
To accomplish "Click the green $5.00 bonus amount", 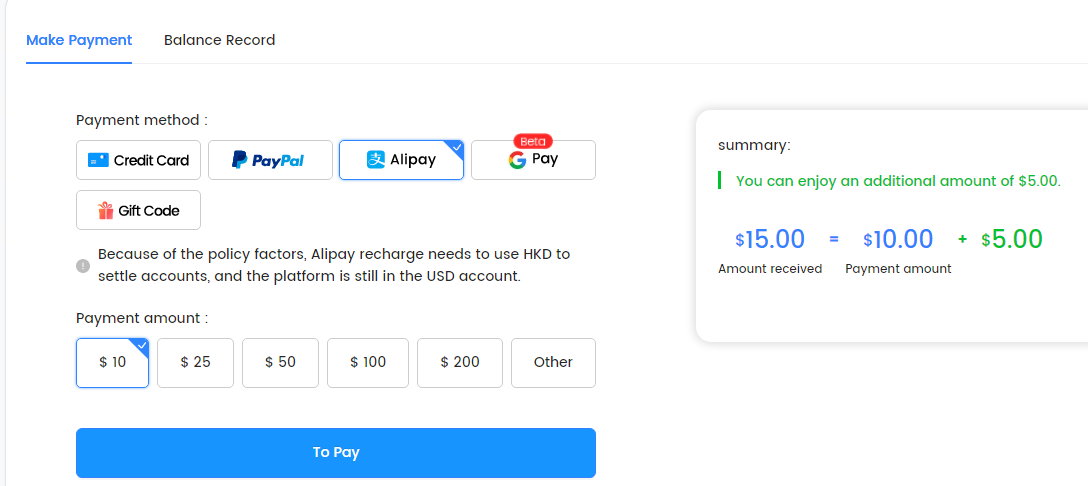I will (x=1012, y=240).
